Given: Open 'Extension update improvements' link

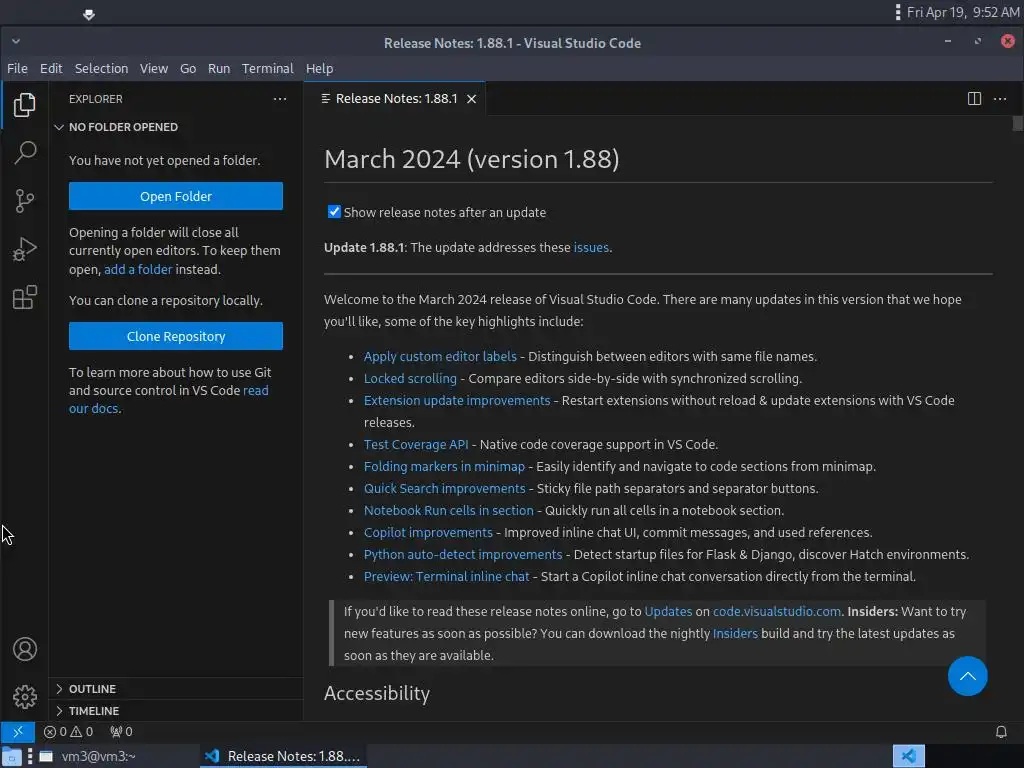Looking at the screenshot, I should click(x=457, y=400).
